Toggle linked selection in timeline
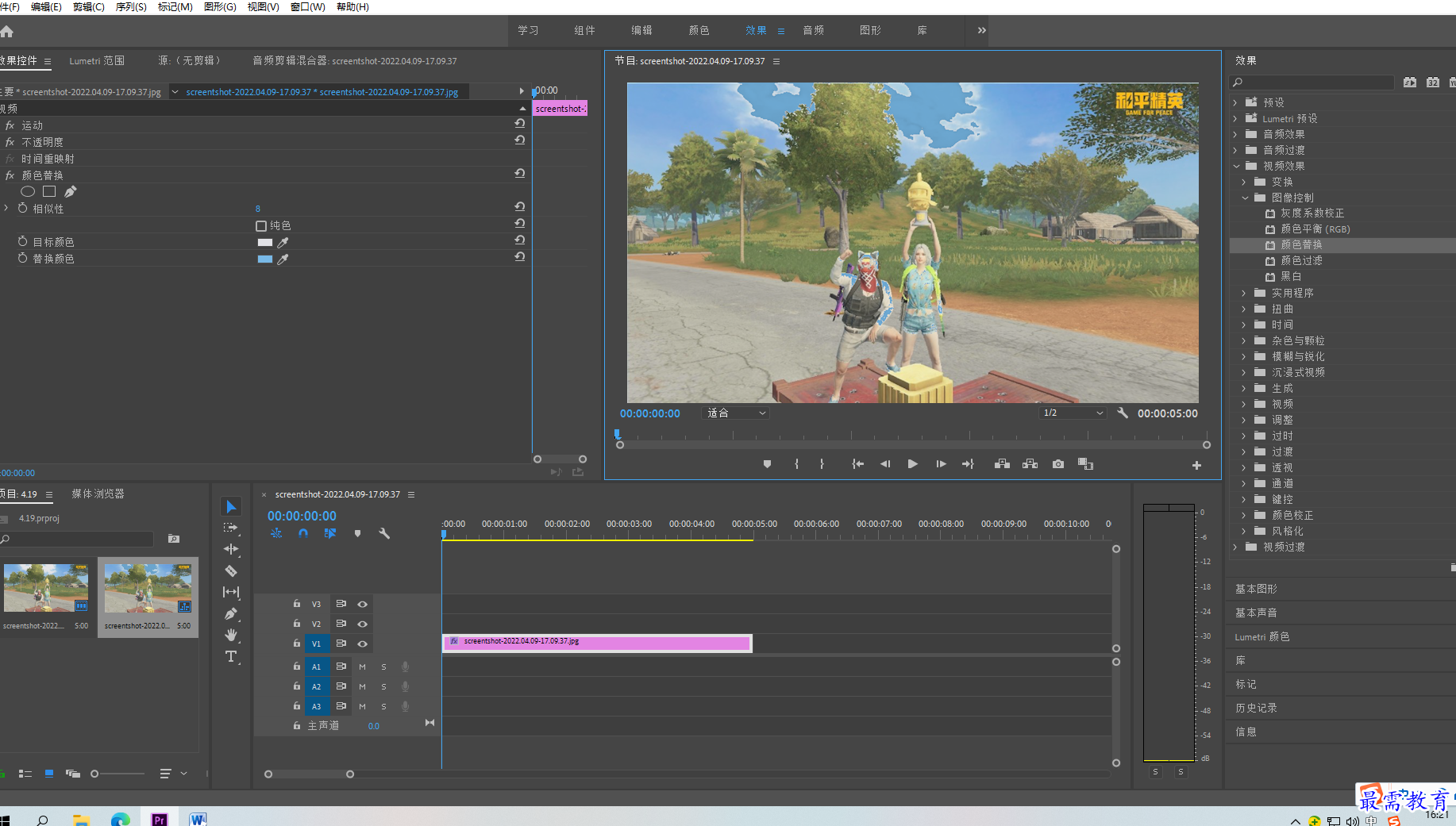Viewport: 1456px width, 826px height. 330,533
